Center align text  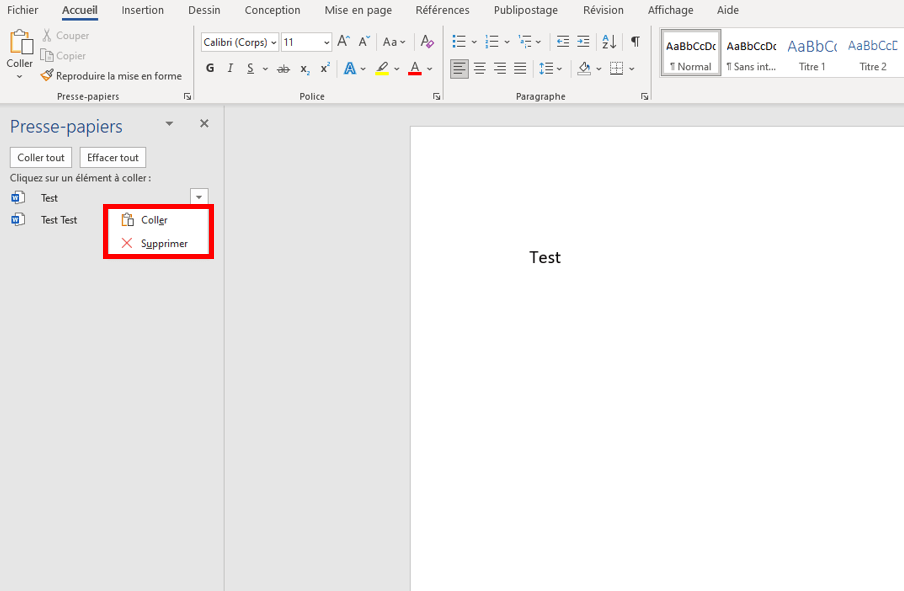480,69
